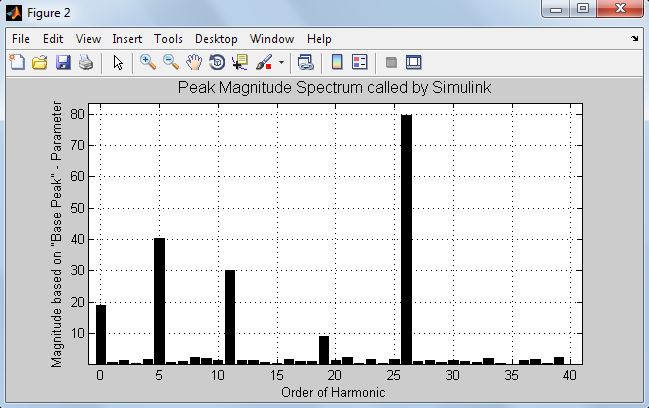Click the bar at harmonic 5
The image size is (649, 408).
click(159, 301)
